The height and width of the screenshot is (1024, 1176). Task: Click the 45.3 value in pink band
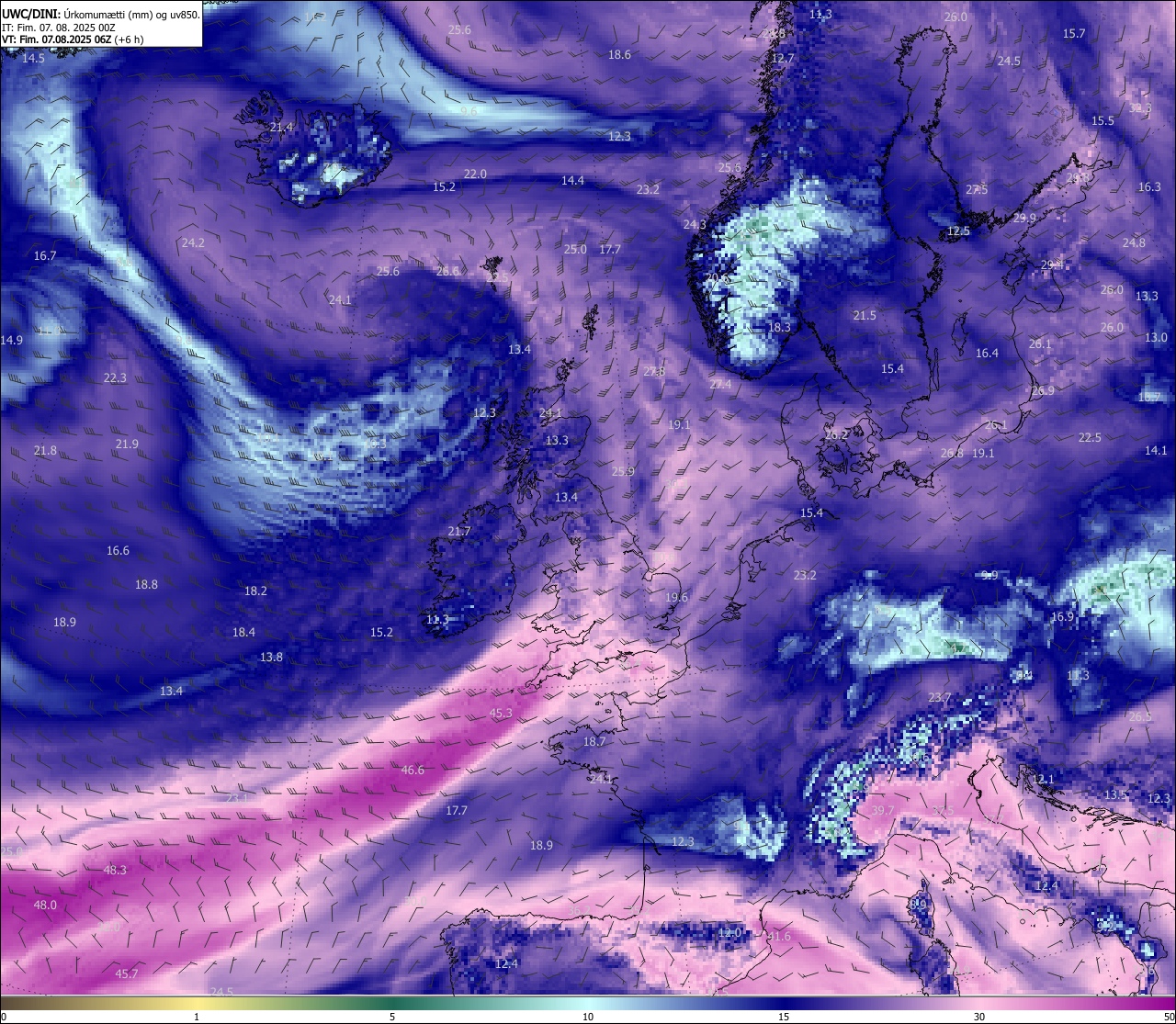[501, 713]
